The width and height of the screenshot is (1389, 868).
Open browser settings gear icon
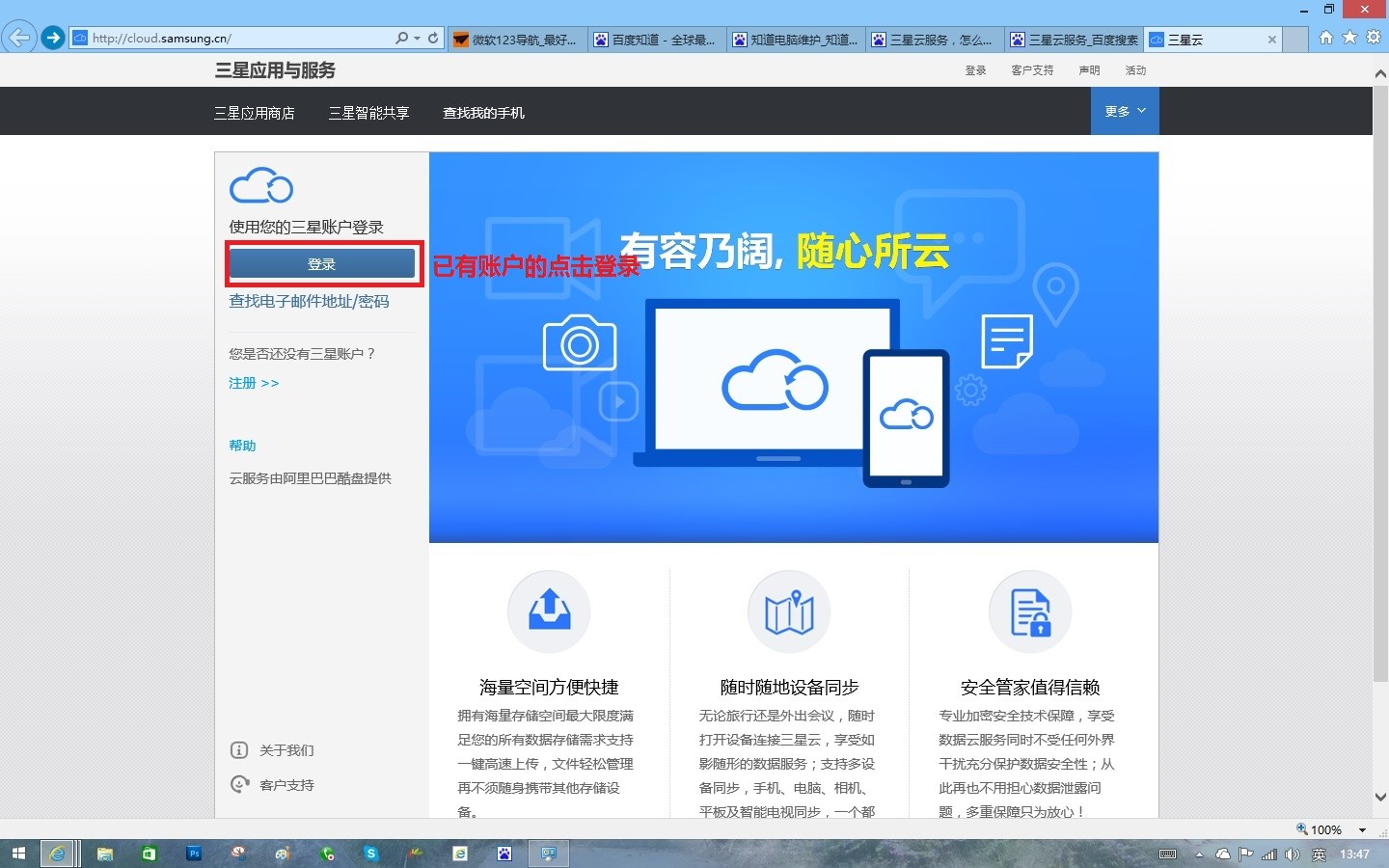click(x=1374, y=38)
